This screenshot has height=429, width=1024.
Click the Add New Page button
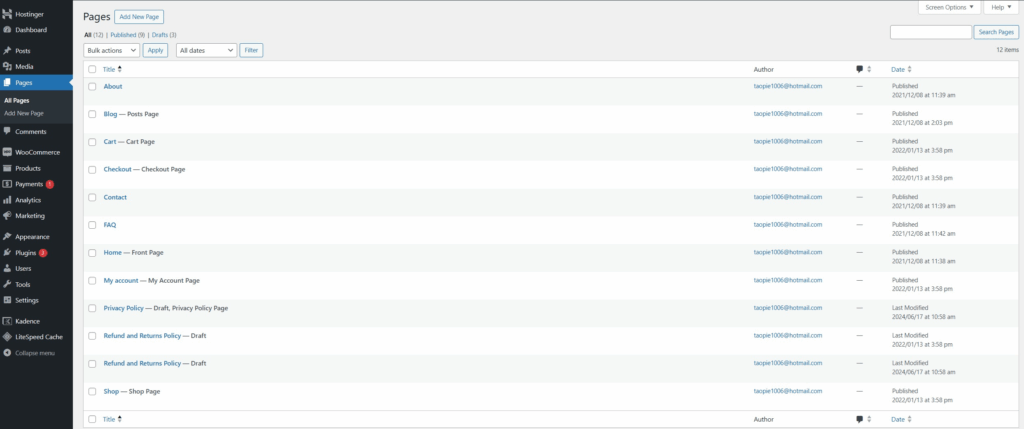[x=140, y=17]
